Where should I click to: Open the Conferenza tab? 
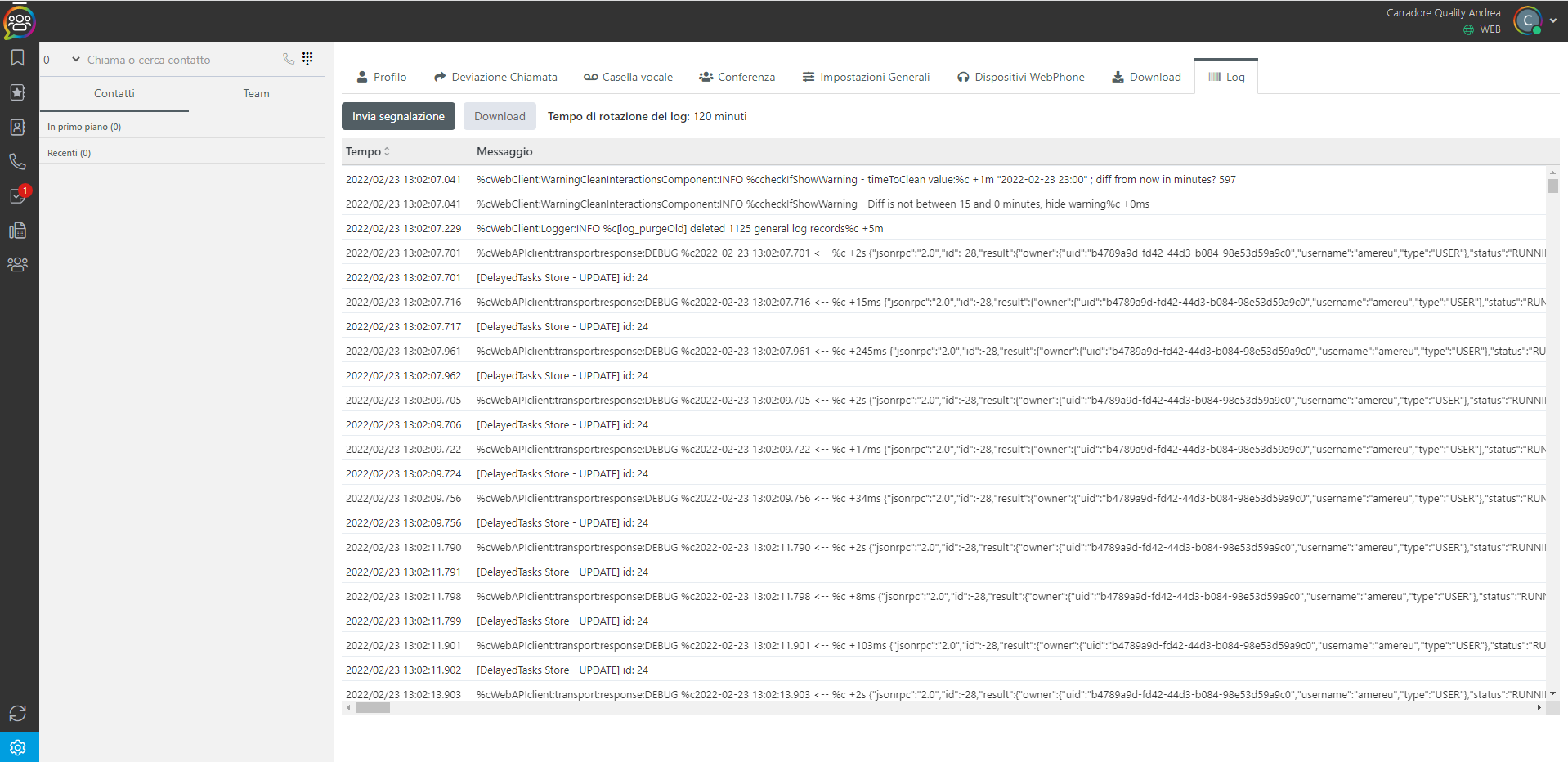737,77
